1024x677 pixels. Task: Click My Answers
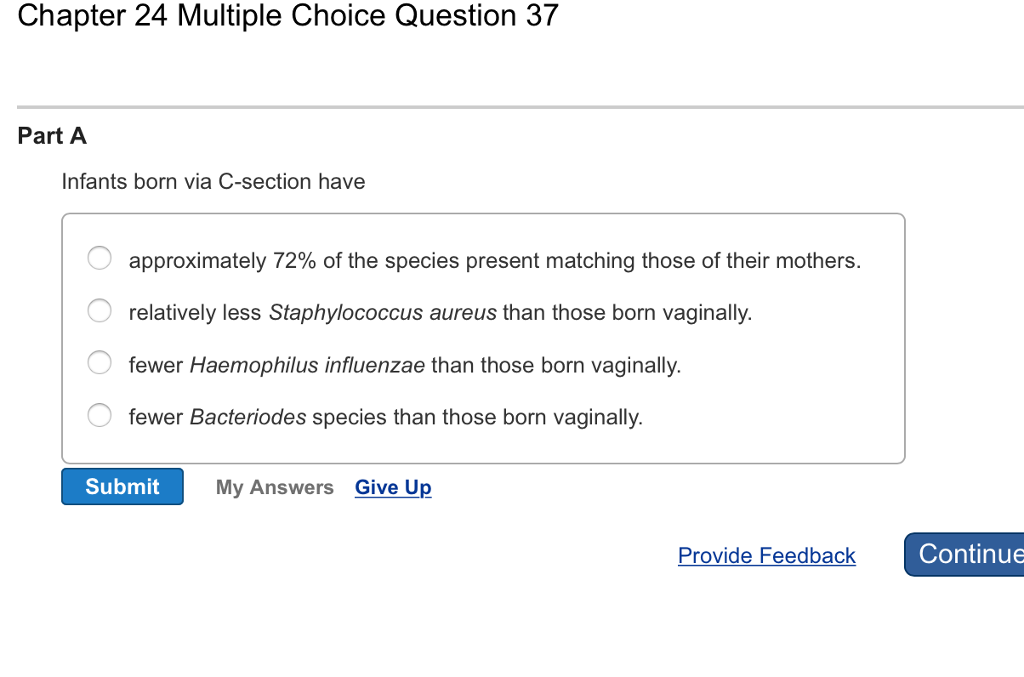click(275, 487)
